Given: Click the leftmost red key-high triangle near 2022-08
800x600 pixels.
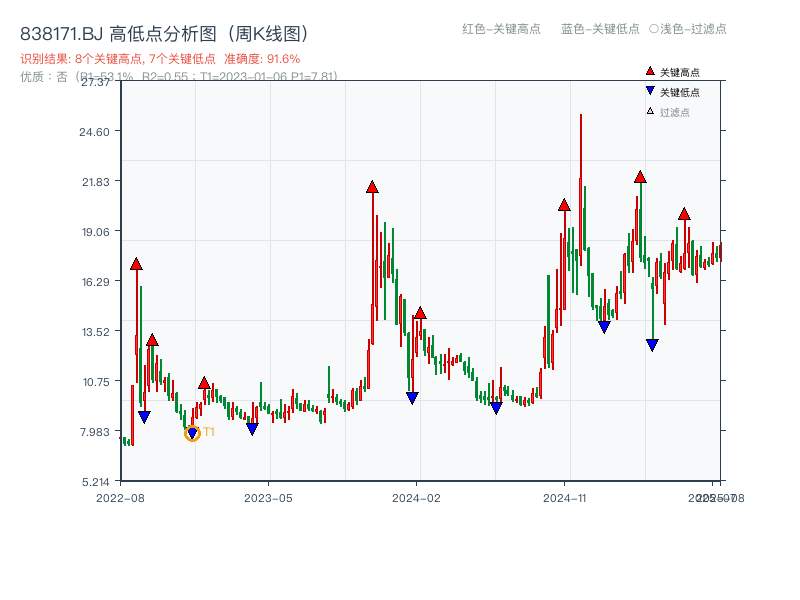Looking at the screenshot, I should tap(136, 264).
